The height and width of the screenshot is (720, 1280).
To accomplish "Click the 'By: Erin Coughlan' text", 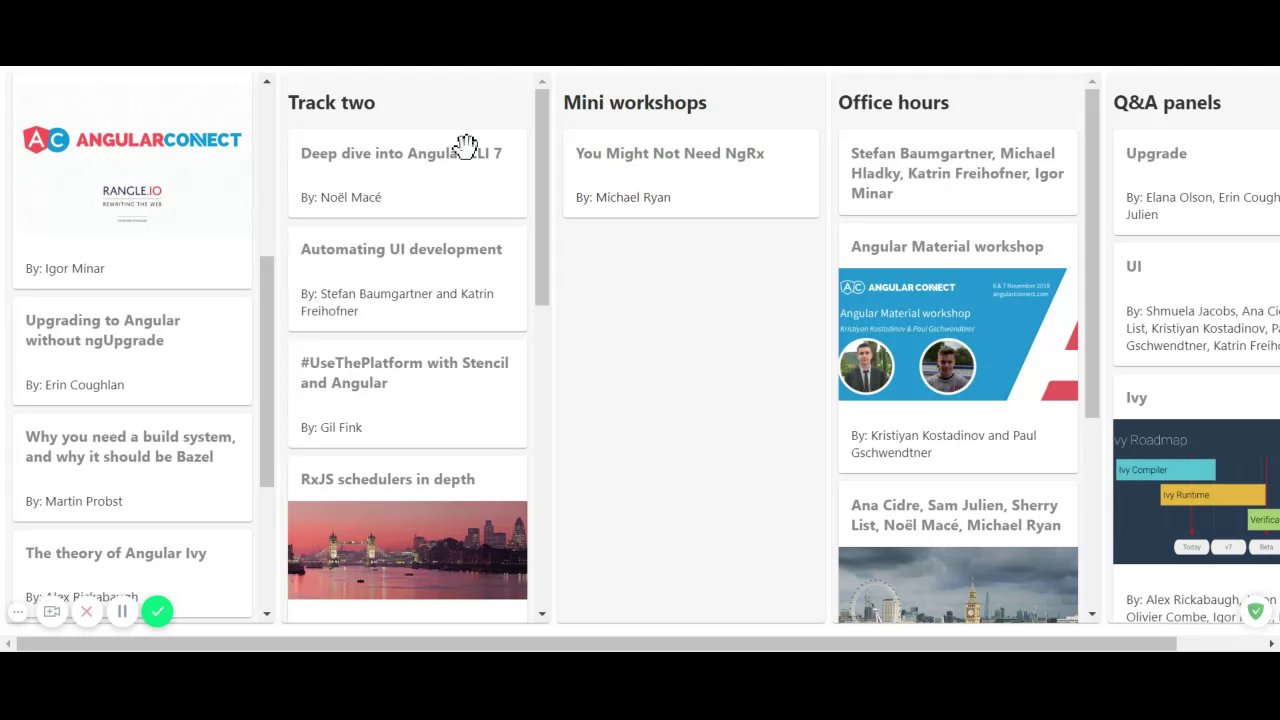I will 75,384.
